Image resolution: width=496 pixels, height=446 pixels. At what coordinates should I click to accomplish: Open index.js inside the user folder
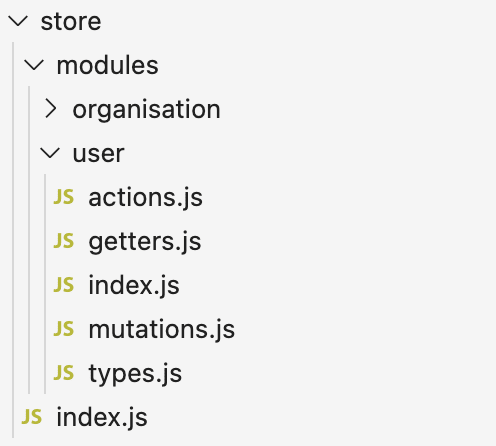click(134, 286)
